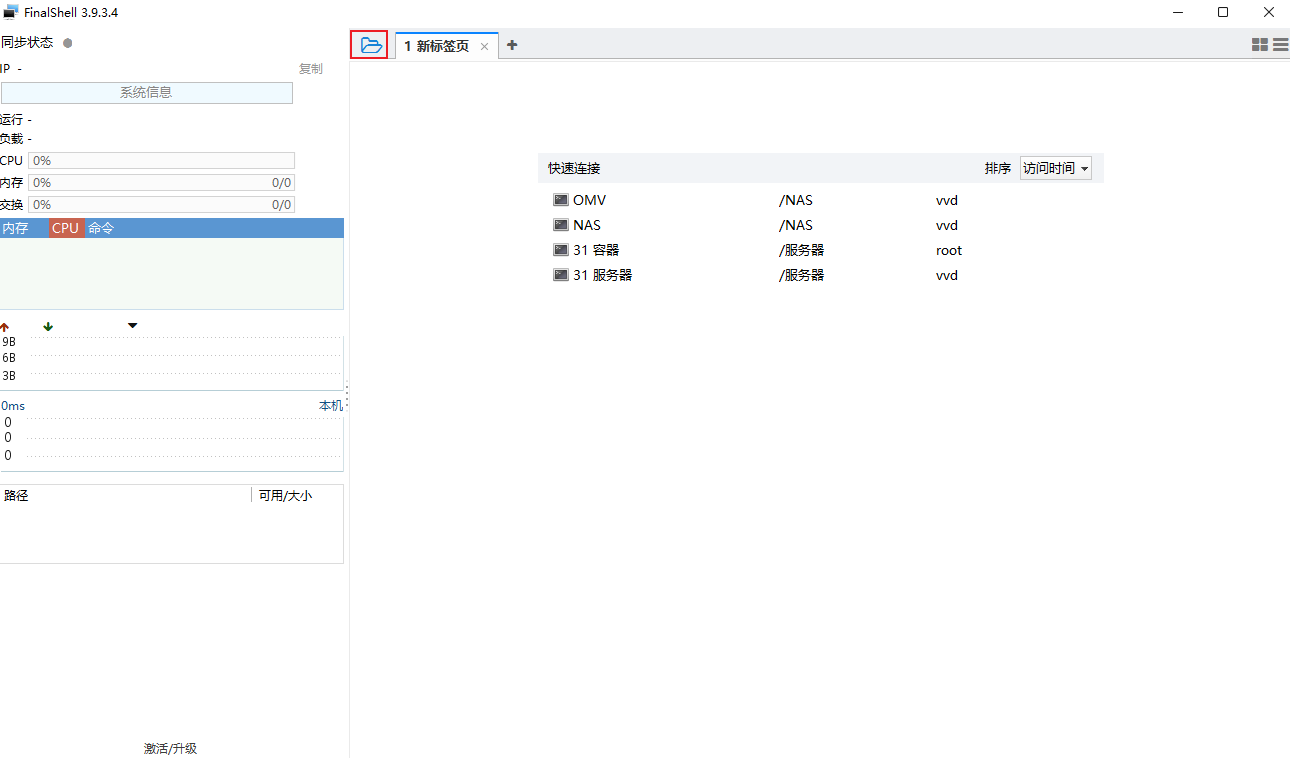Sort processes by CPU column

point(66,228)
